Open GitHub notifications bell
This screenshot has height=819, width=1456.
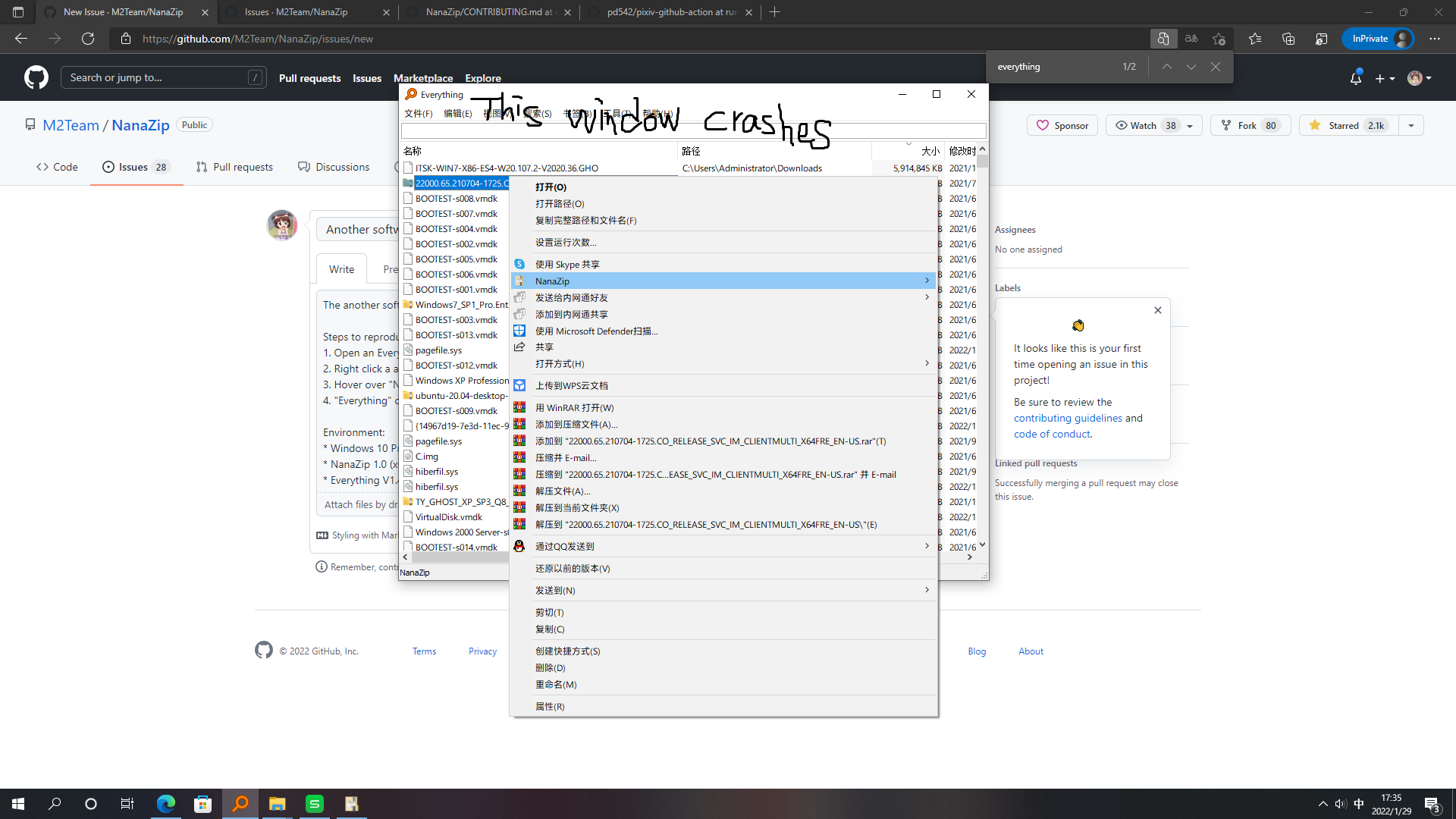coord(1355,77)
